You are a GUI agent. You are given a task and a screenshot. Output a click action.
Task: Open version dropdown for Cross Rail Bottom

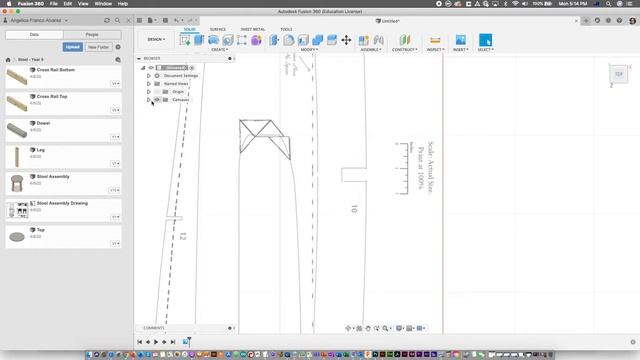point(116,84)
